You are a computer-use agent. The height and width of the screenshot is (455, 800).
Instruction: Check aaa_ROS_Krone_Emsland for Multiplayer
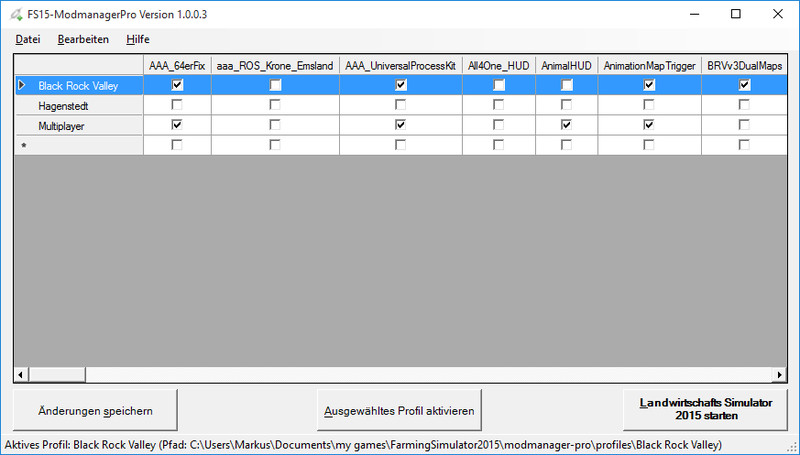pos(275,125)
